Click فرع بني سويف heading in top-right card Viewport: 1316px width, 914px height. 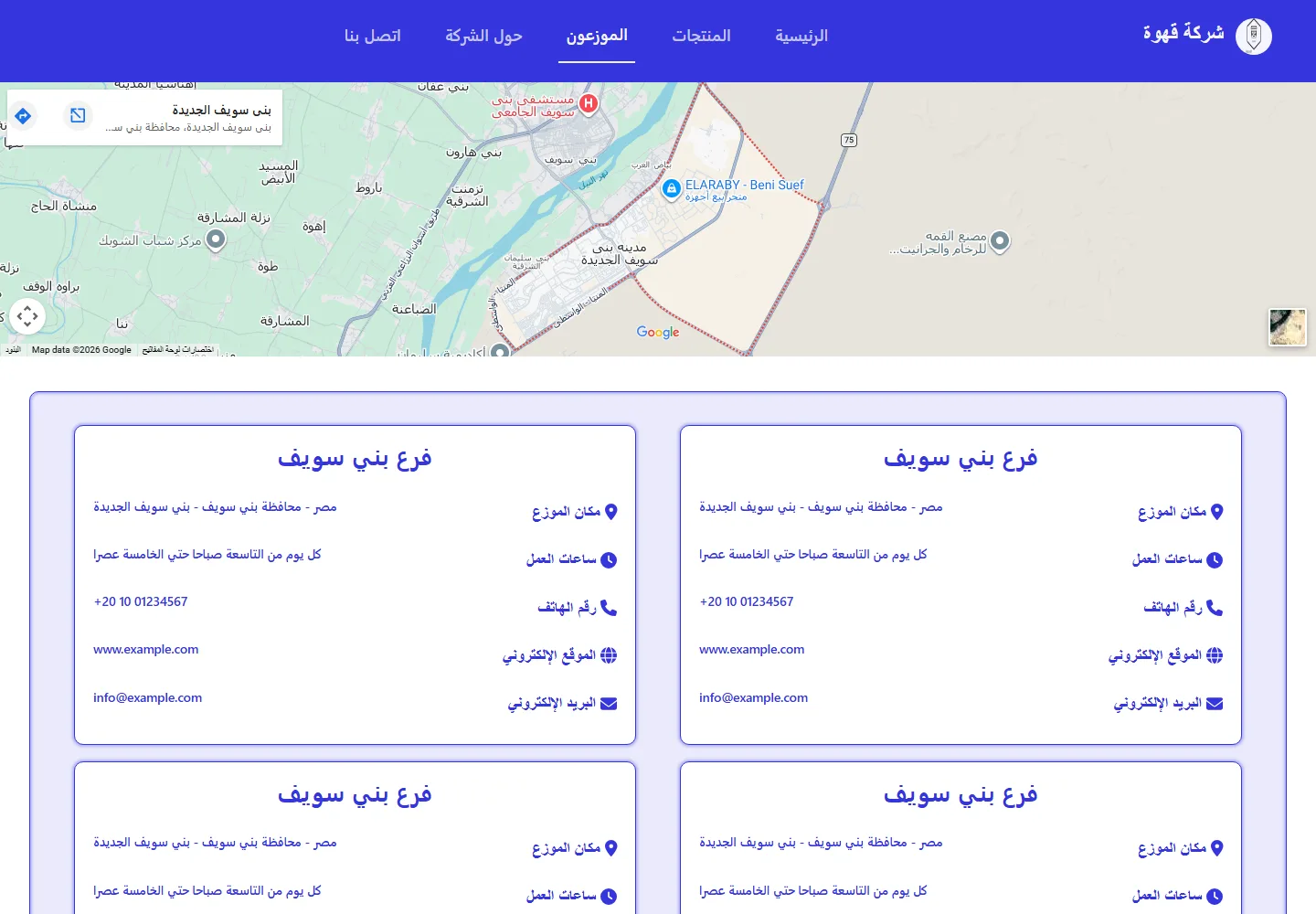tap(960, 458)
